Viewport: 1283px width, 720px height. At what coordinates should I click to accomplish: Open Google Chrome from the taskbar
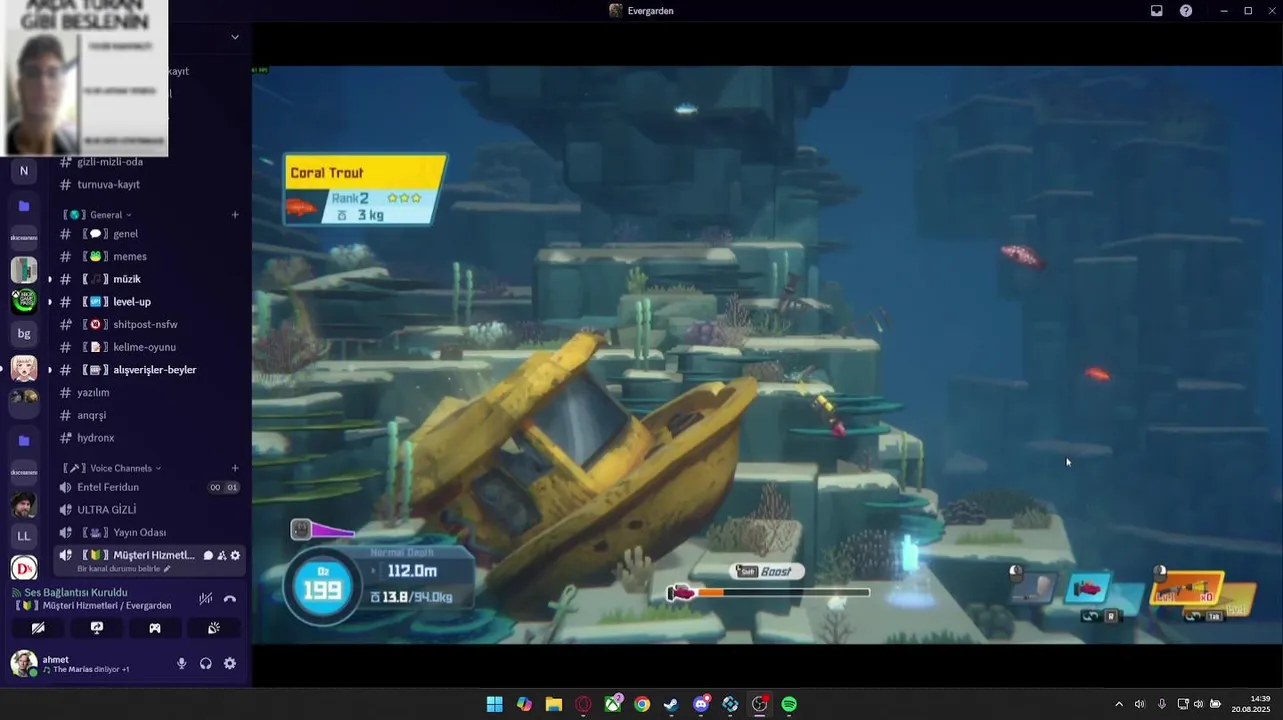642,704
